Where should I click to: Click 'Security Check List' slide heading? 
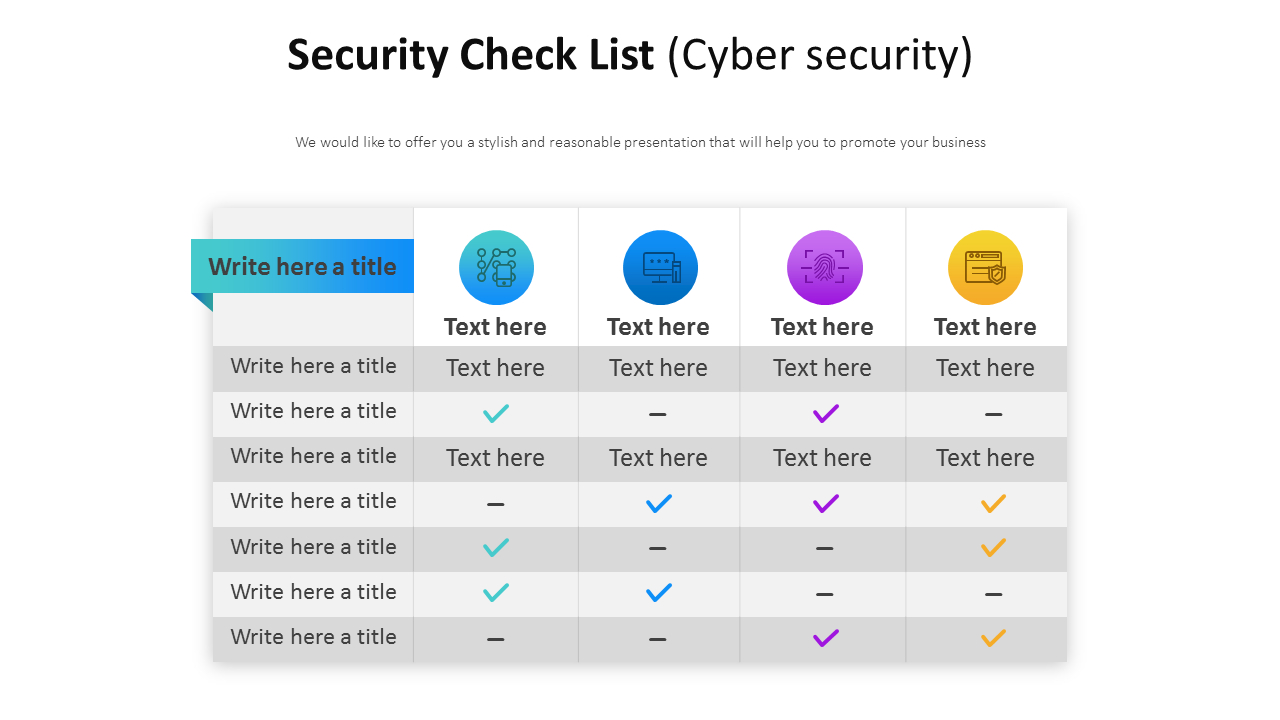[x=471, y=55]
